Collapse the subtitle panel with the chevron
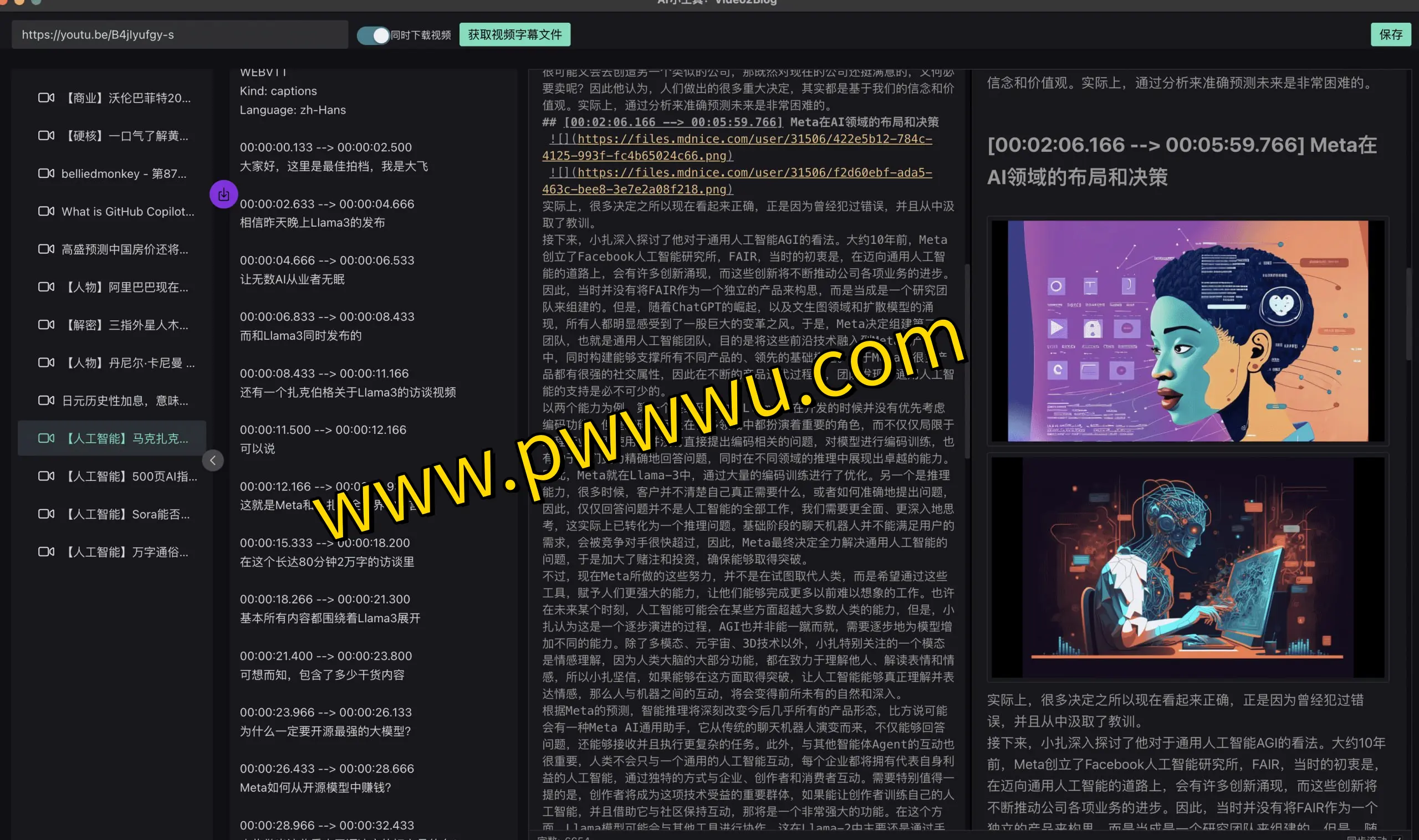This screenshot has height=840, width=1419. (213, 460)
